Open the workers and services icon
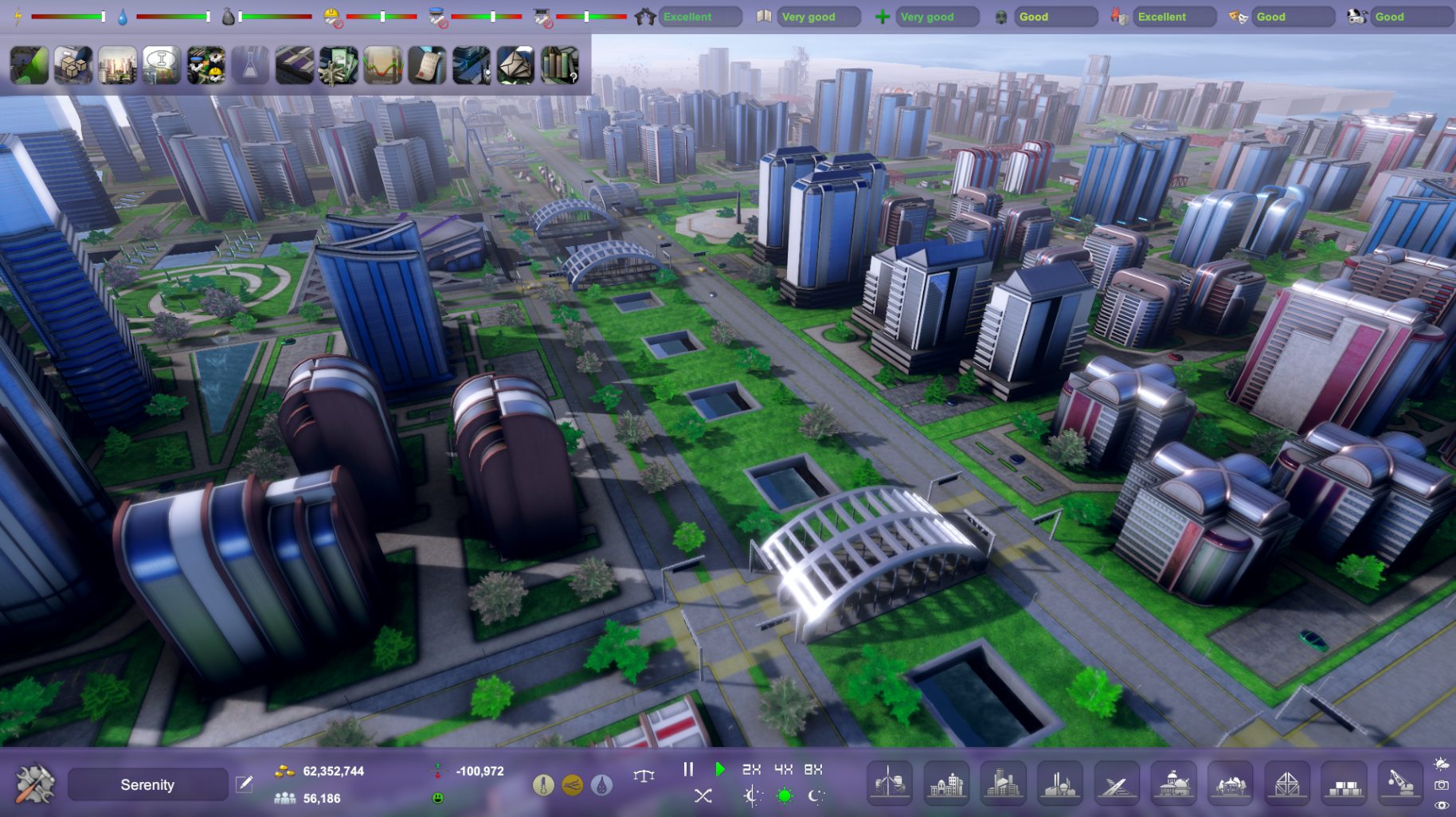1456x817 pixels. (205, 64)
